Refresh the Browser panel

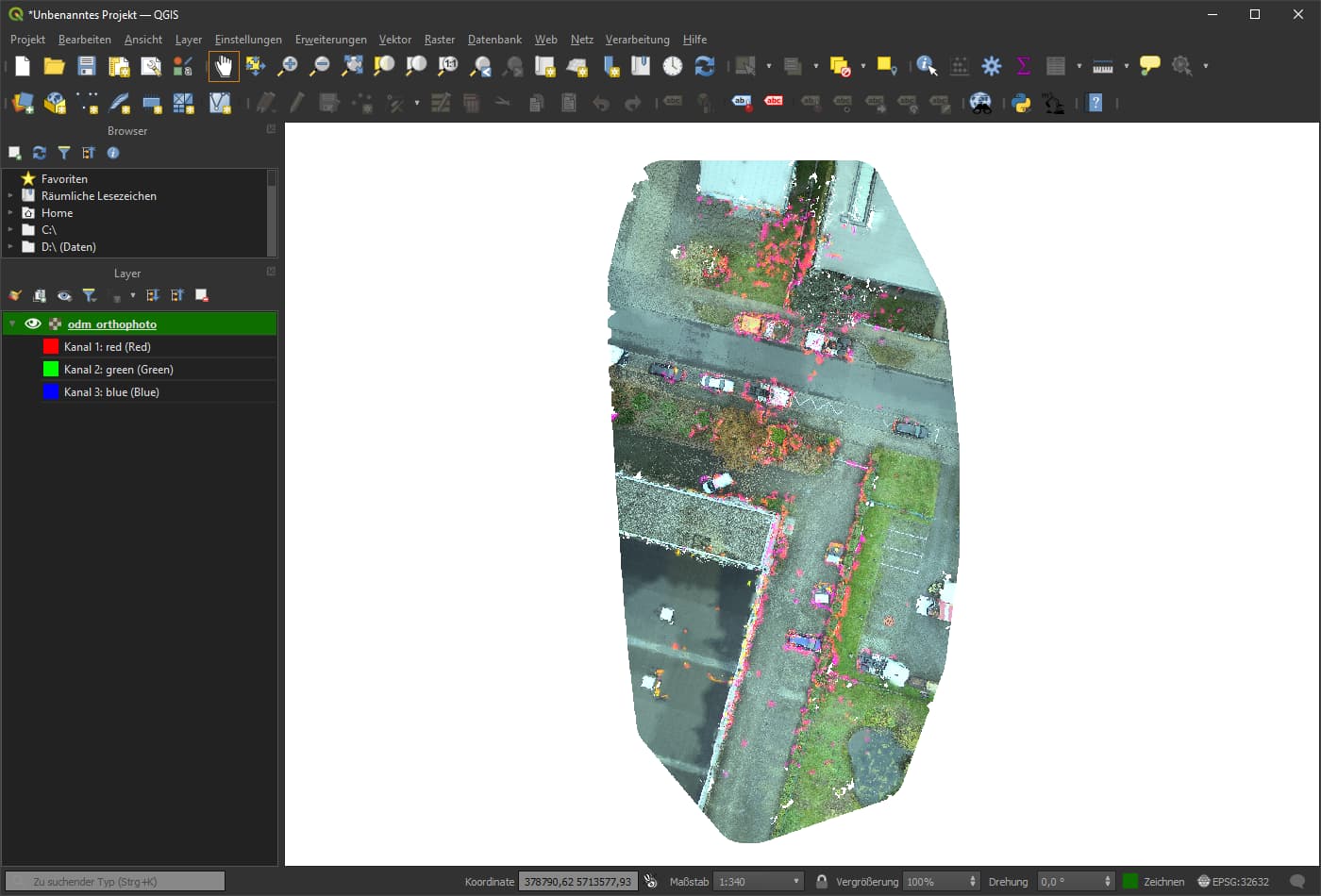(40, 153)
